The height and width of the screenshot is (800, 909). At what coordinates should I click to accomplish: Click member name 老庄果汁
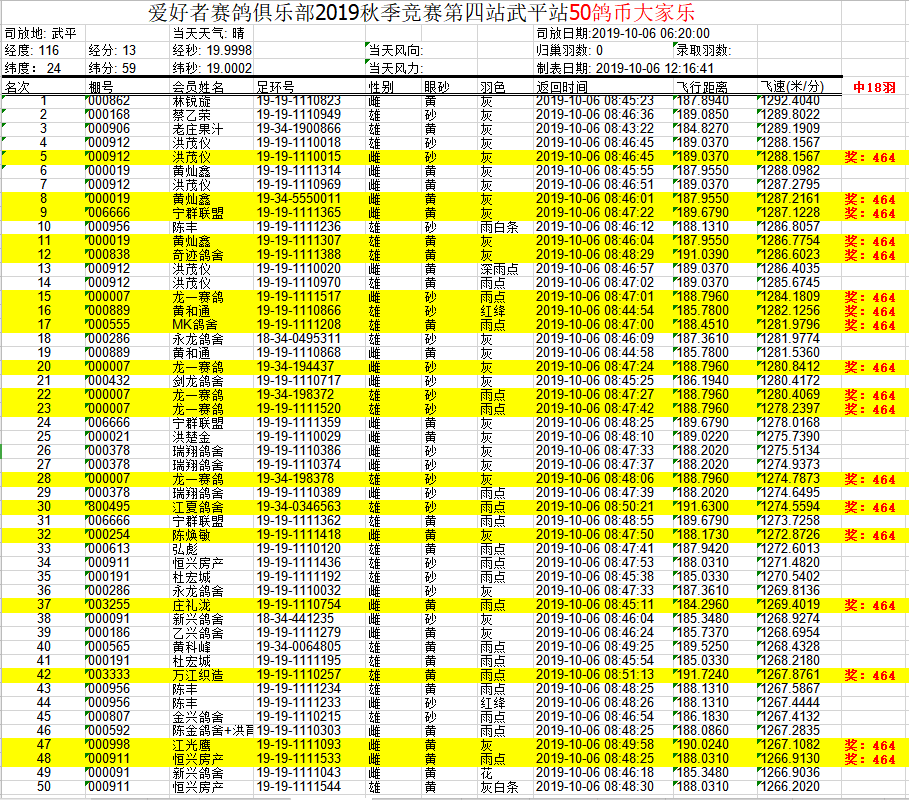click(198, 129)
